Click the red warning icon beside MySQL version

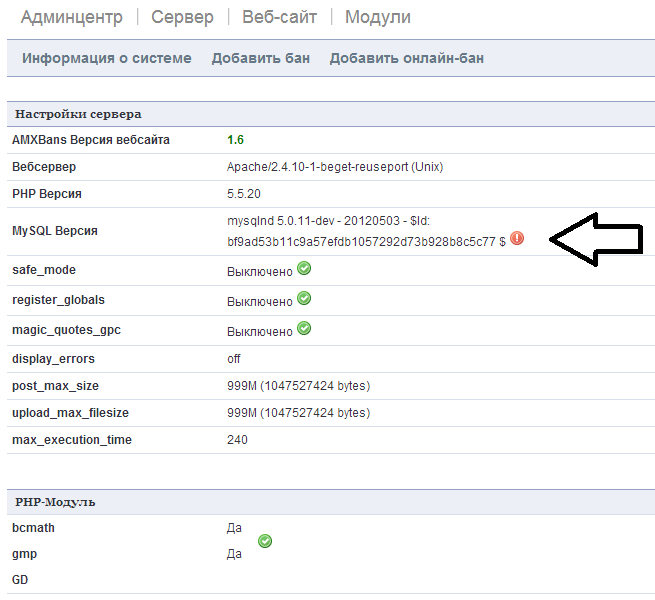(x=517, y=238)
